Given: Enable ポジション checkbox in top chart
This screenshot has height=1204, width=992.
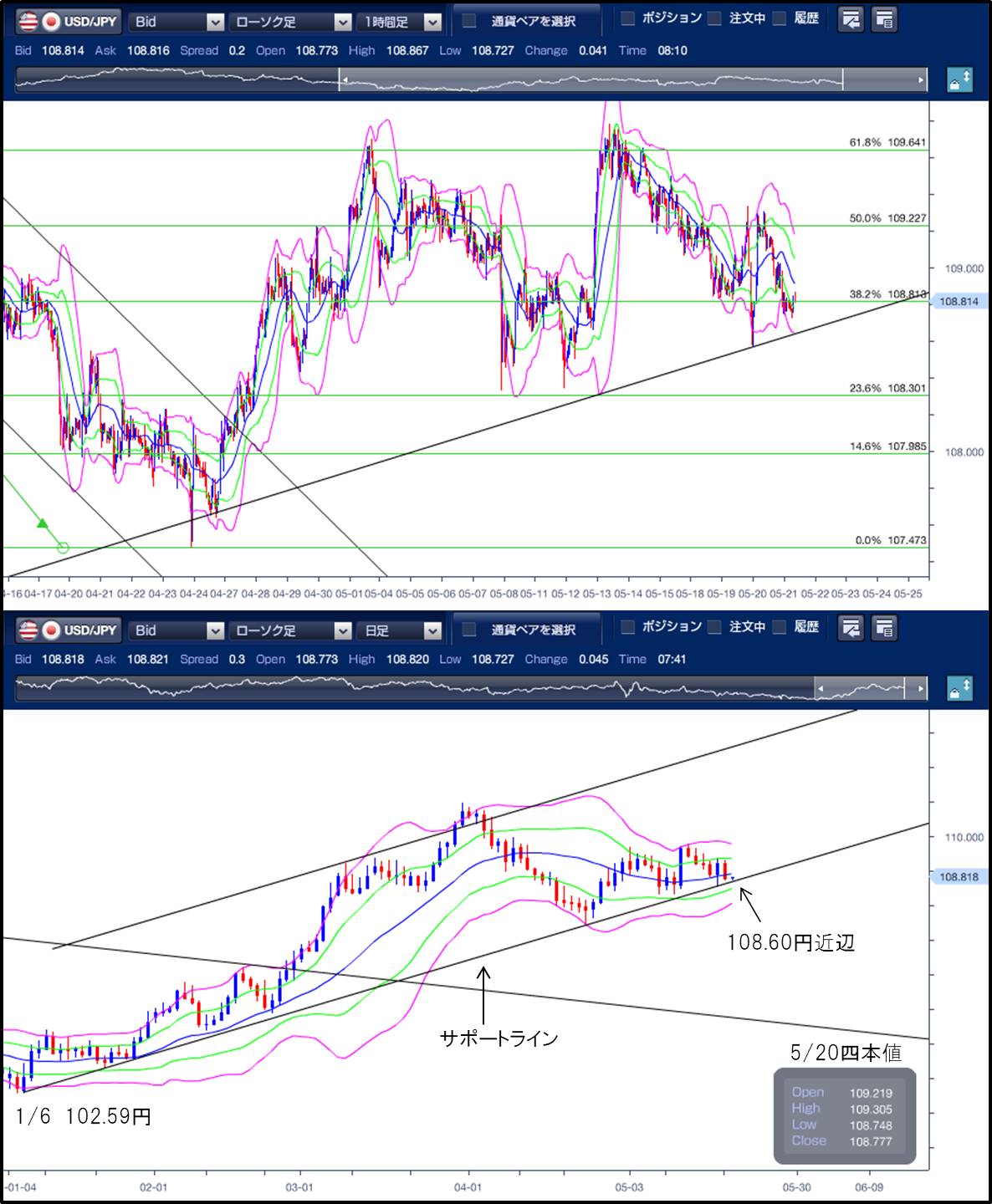Looking at the screenshot, I should (628, 18).
